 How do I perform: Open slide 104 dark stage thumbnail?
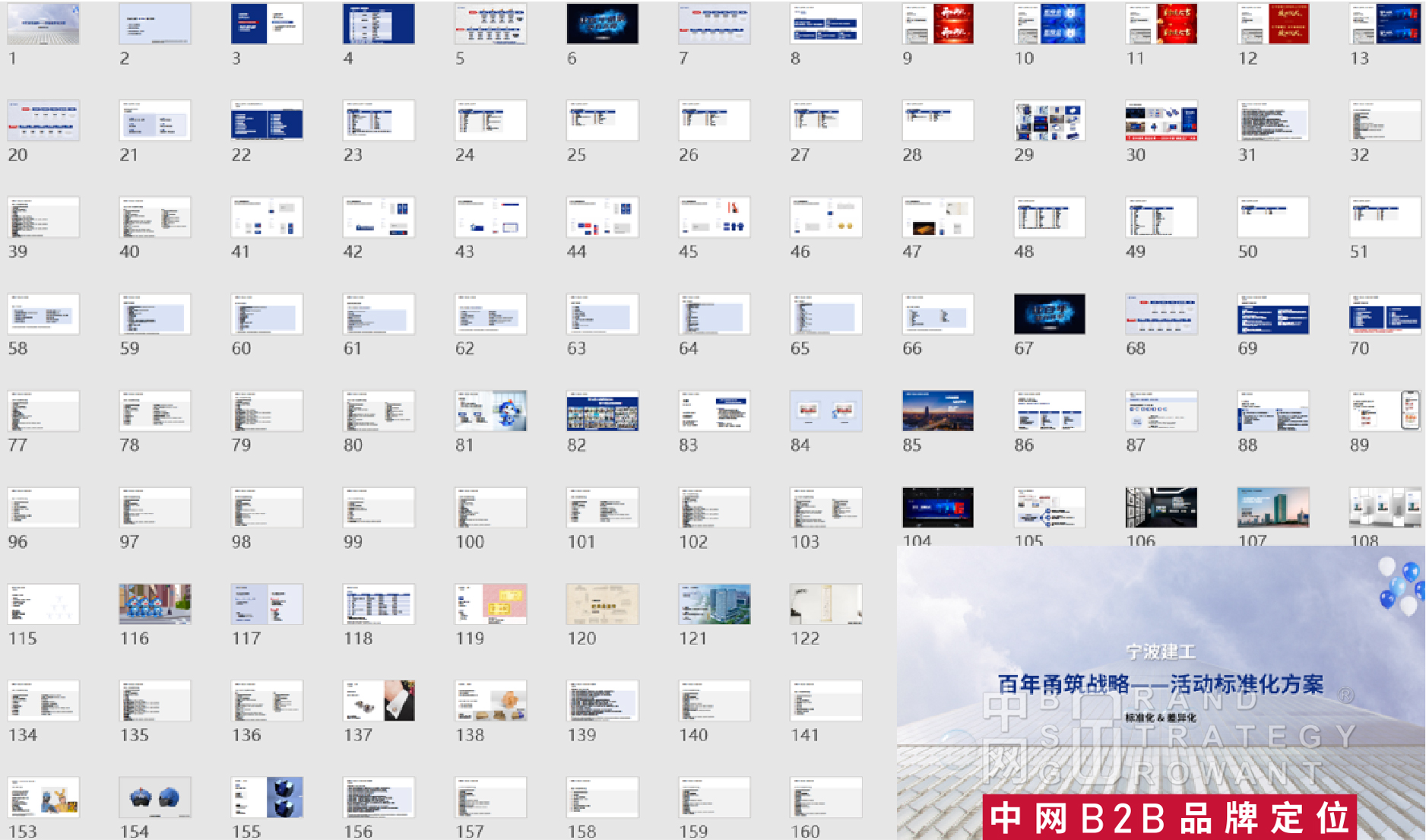pos(937,507)
